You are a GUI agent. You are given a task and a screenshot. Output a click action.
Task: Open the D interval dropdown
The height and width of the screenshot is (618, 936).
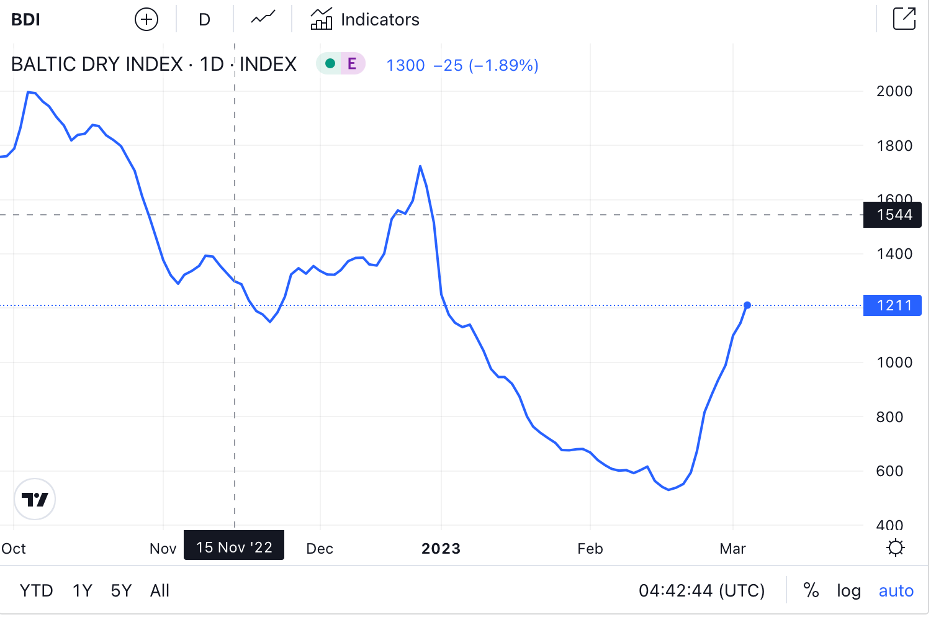click(x=204, y=19)
